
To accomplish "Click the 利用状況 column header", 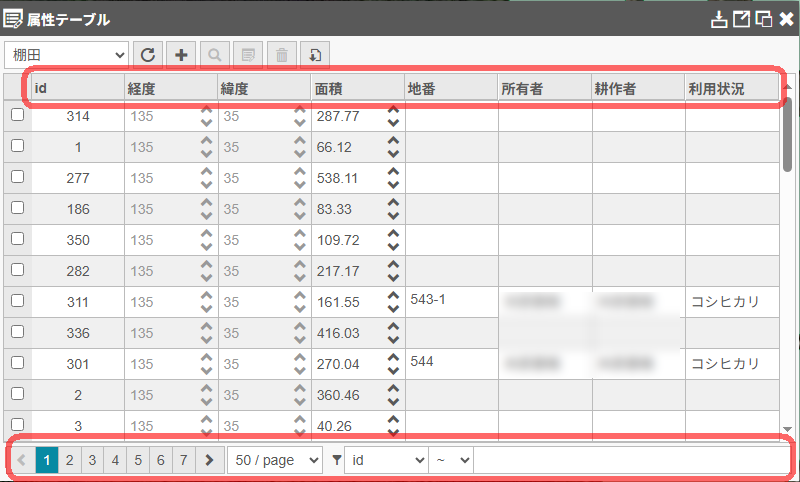I will (x=732, y=88).
